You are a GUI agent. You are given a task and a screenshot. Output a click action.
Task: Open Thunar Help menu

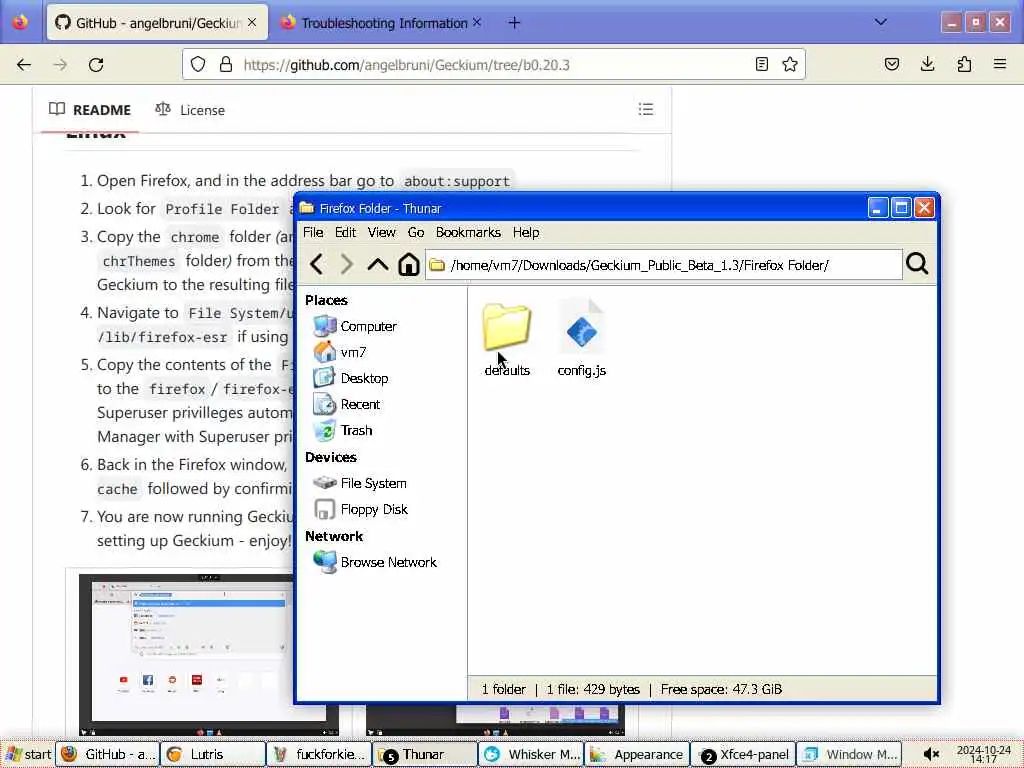[x=526, y=232]
